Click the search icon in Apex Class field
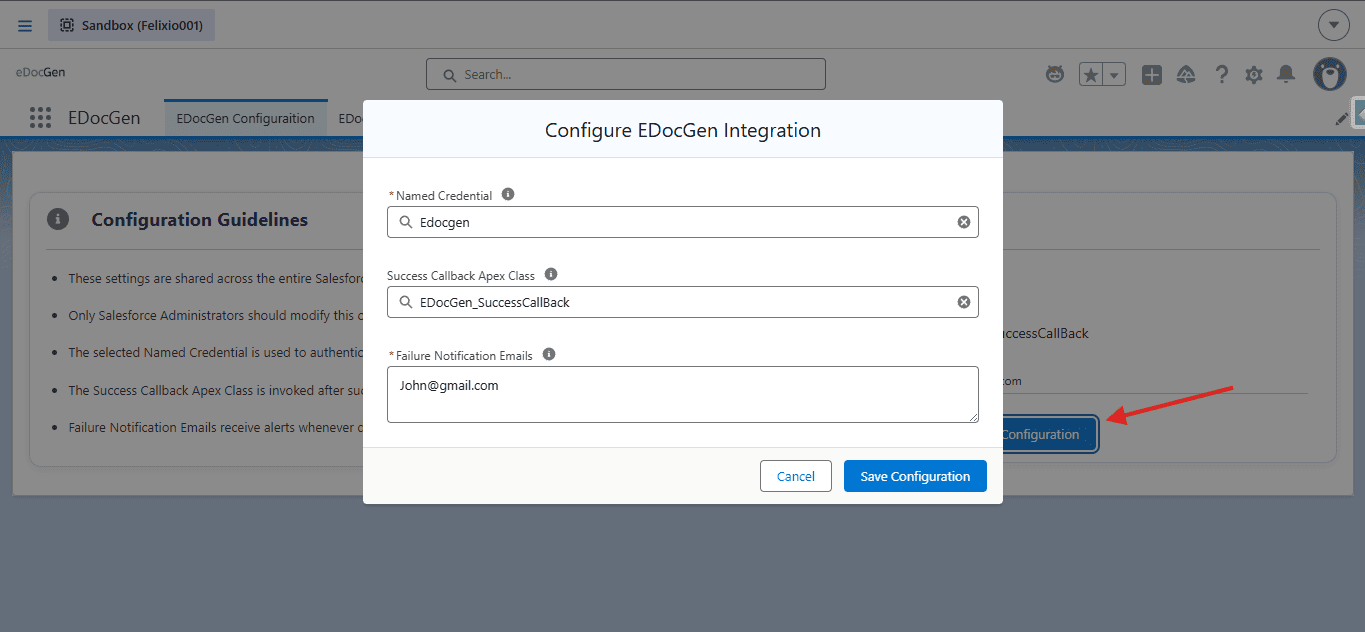1365x632 pixels. point(406,302)
